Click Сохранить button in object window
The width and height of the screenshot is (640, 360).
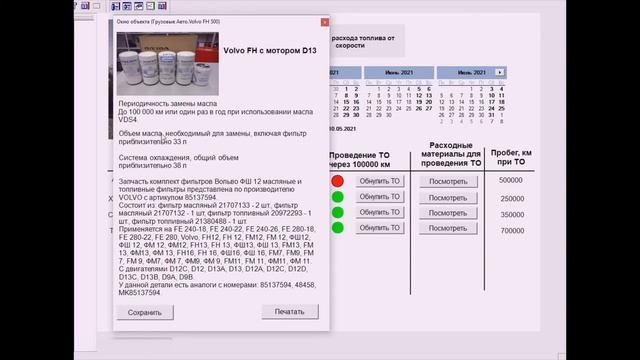pos(145,312)
